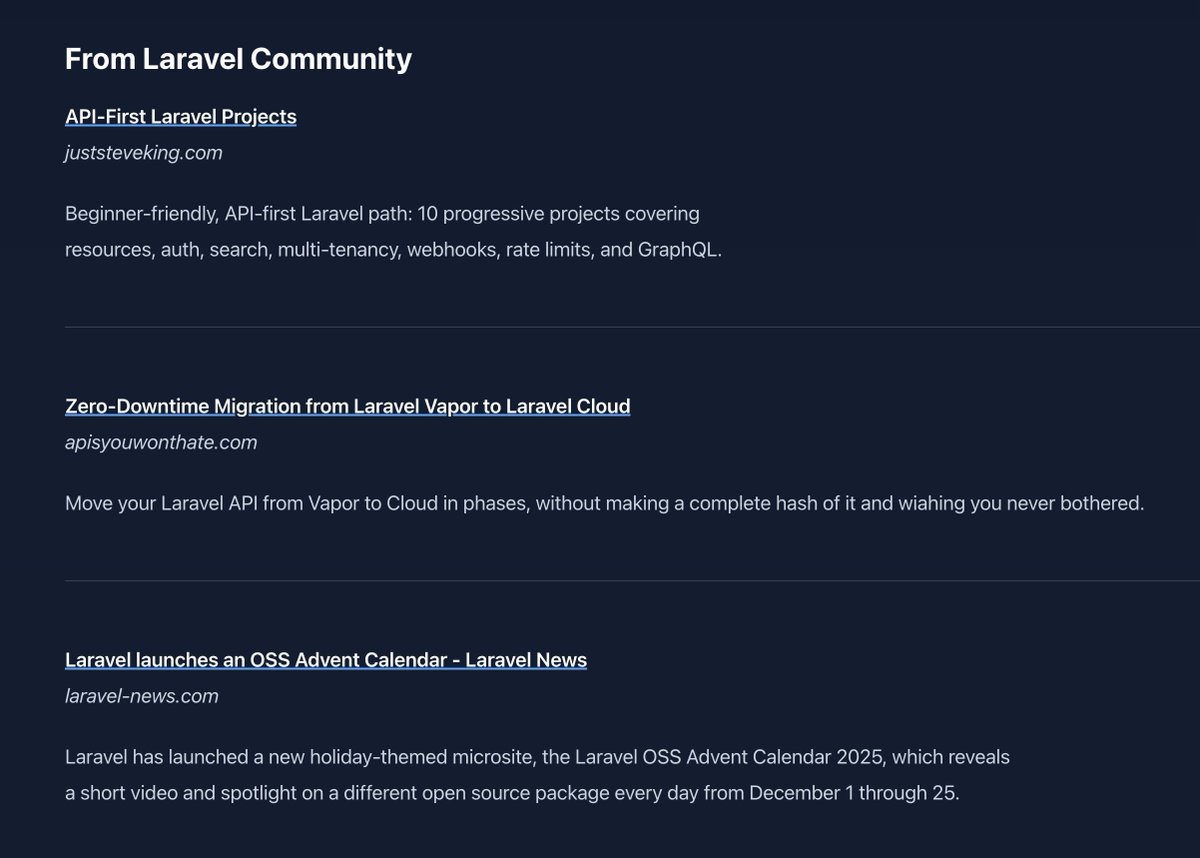Select the apisyouwonthate.com source label
Image resolution: width=1200 pixels, height=858 pixels.
point(161,442)
